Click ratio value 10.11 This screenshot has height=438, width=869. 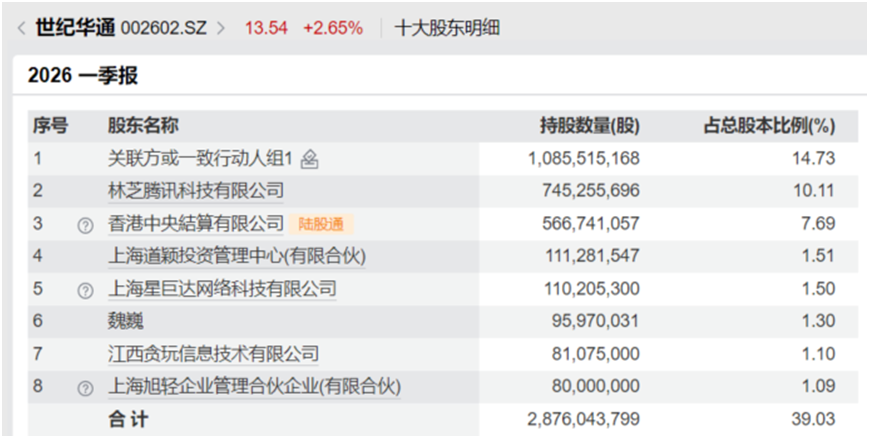(x=814, y=191)
